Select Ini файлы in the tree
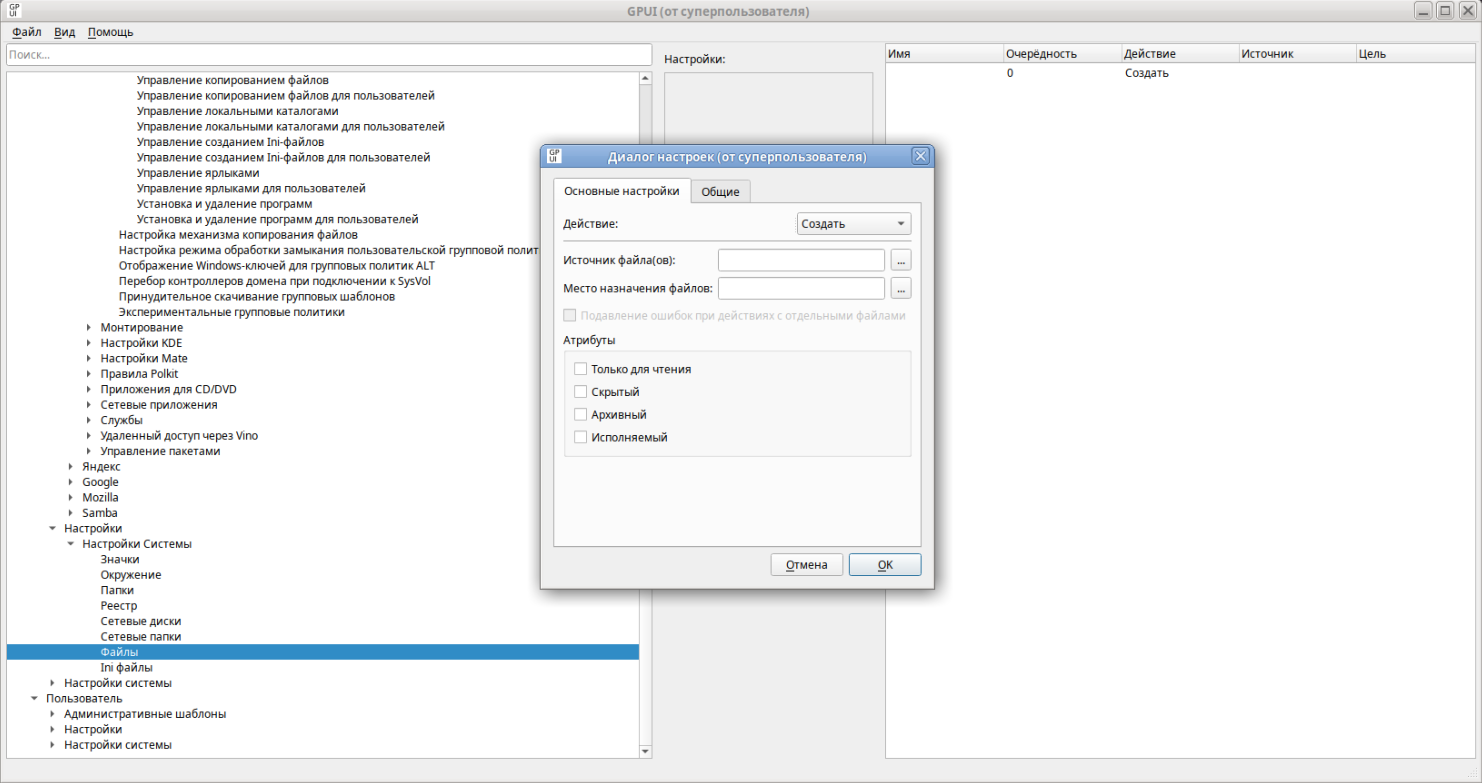Image resolution: width=1482 pixels, height=783 pixels. [126, 667]
